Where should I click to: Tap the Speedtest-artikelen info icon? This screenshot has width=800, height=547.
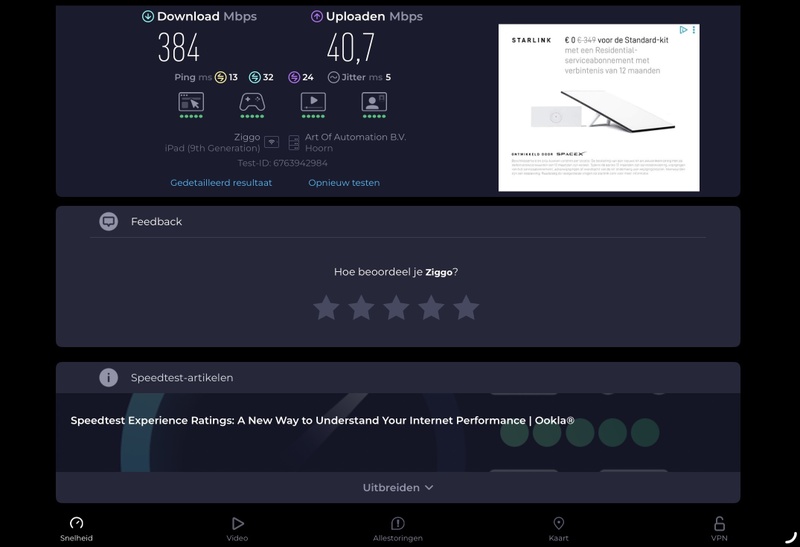(x=108, y=378)
